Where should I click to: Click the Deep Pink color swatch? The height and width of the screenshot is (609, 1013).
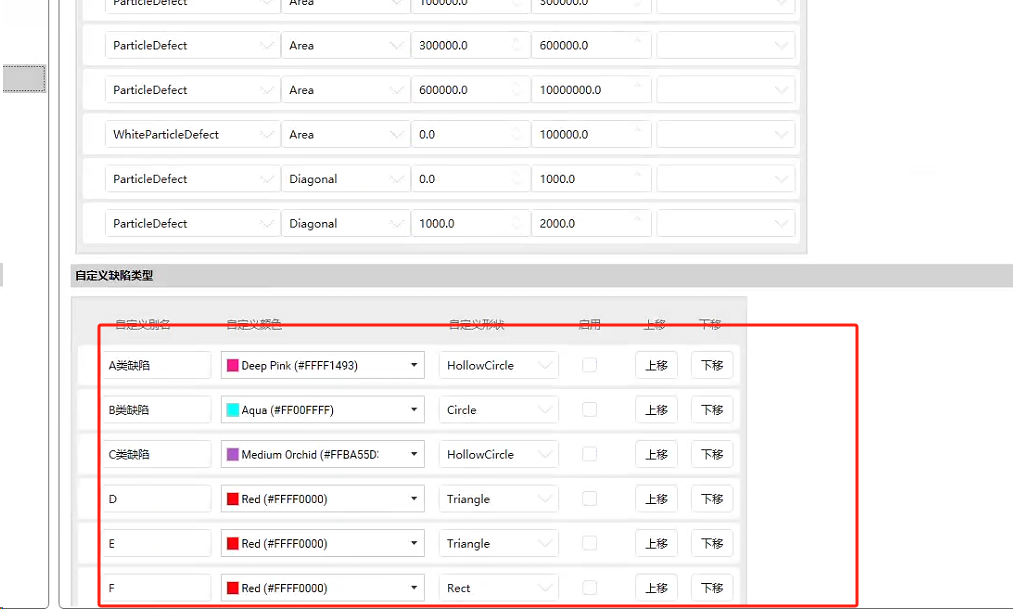(x=233, y=366)
